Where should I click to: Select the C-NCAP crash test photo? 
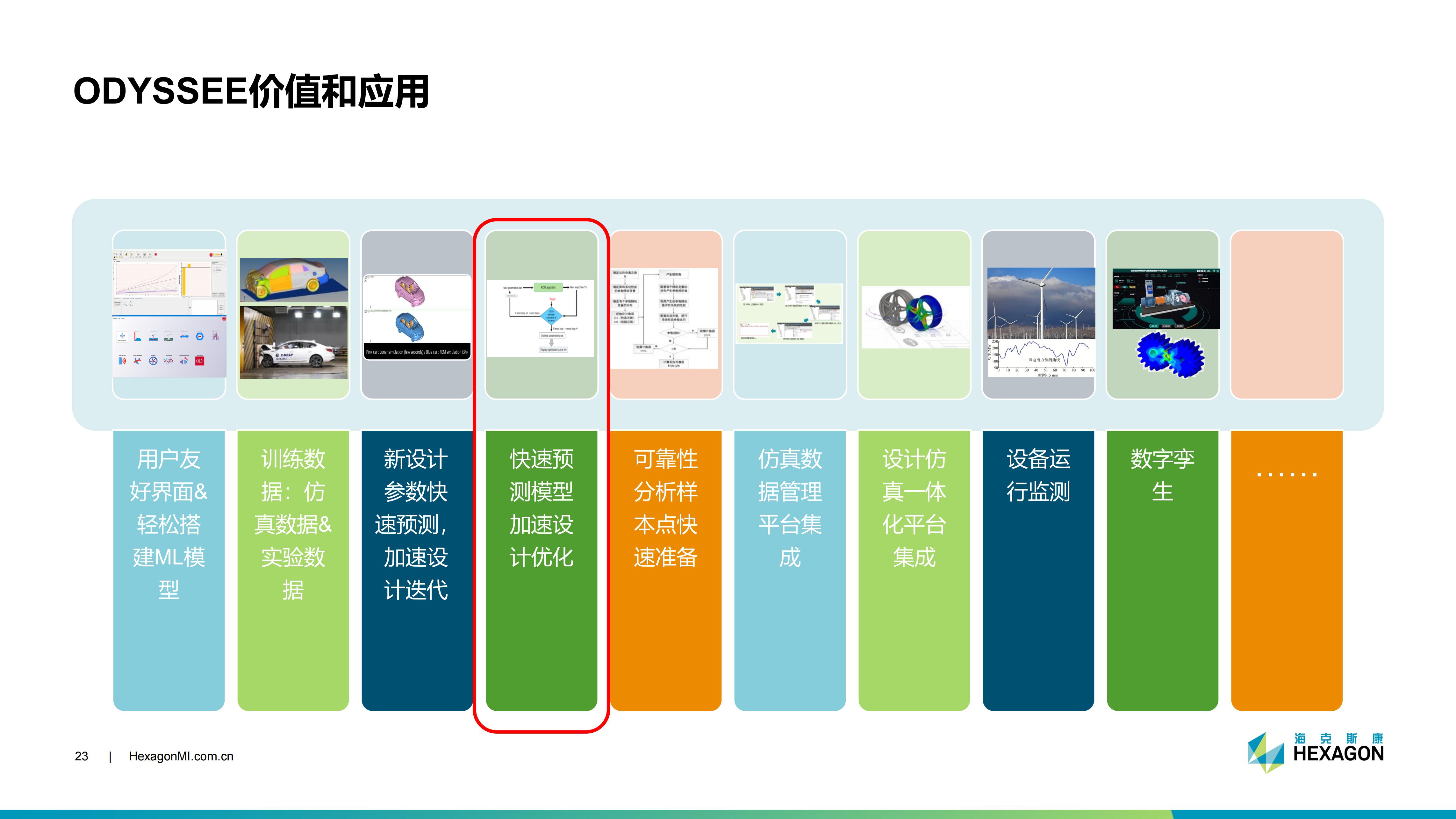293,342
